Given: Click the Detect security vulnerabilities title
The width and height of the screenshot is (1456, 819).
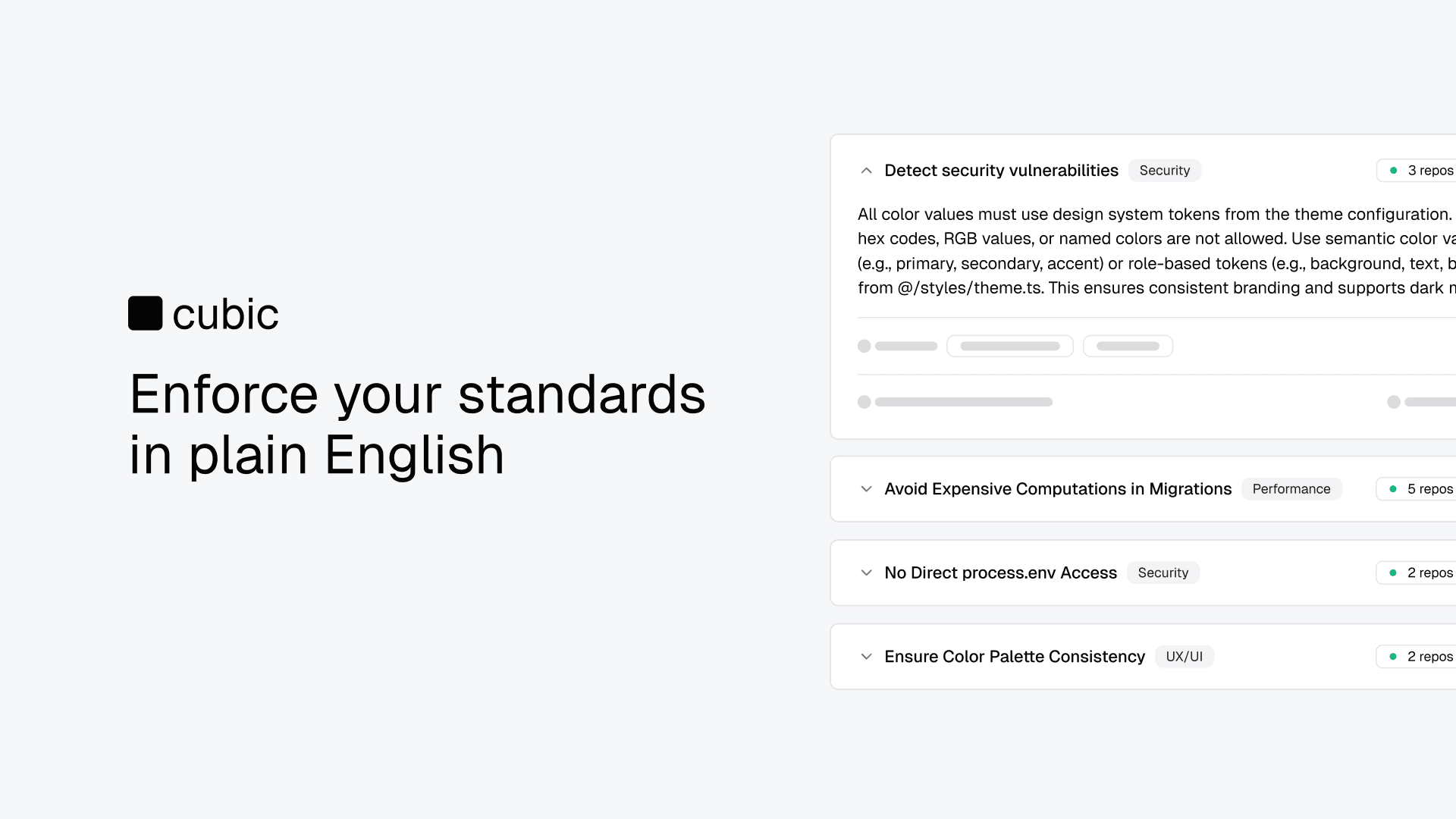Looking at the screenshot, I should pyautogui.click(x=1001, y=171).
